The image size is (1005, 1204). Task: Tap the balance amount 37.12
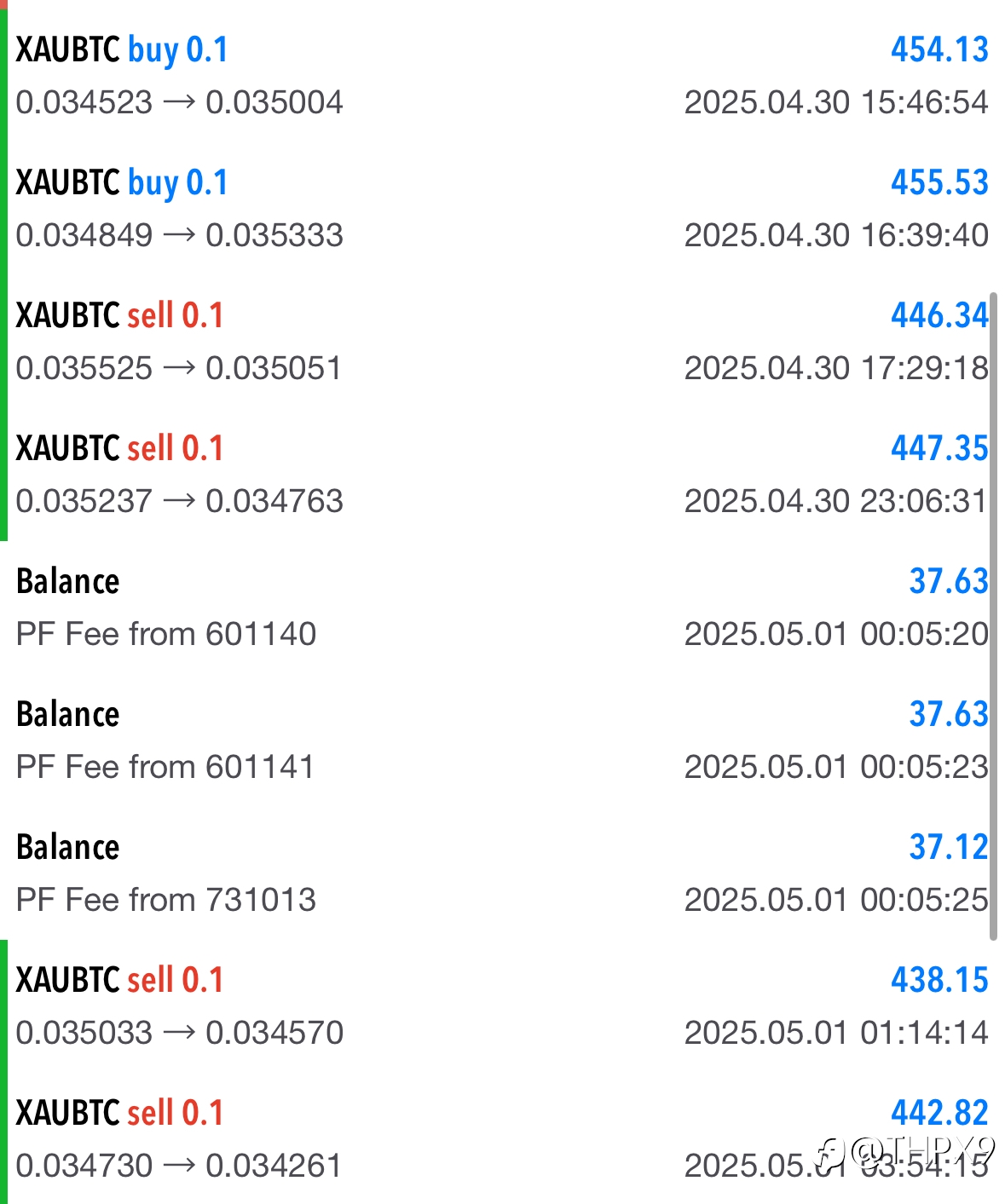(x=949, y=847)
